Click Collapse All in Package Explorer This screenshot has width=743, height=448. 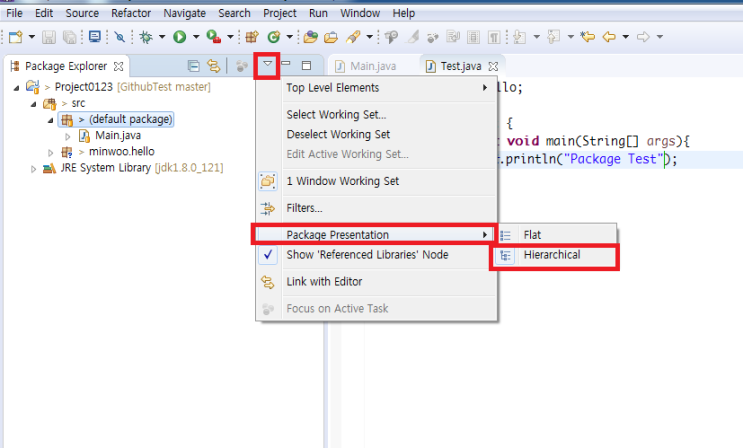[x=192, y=66]
